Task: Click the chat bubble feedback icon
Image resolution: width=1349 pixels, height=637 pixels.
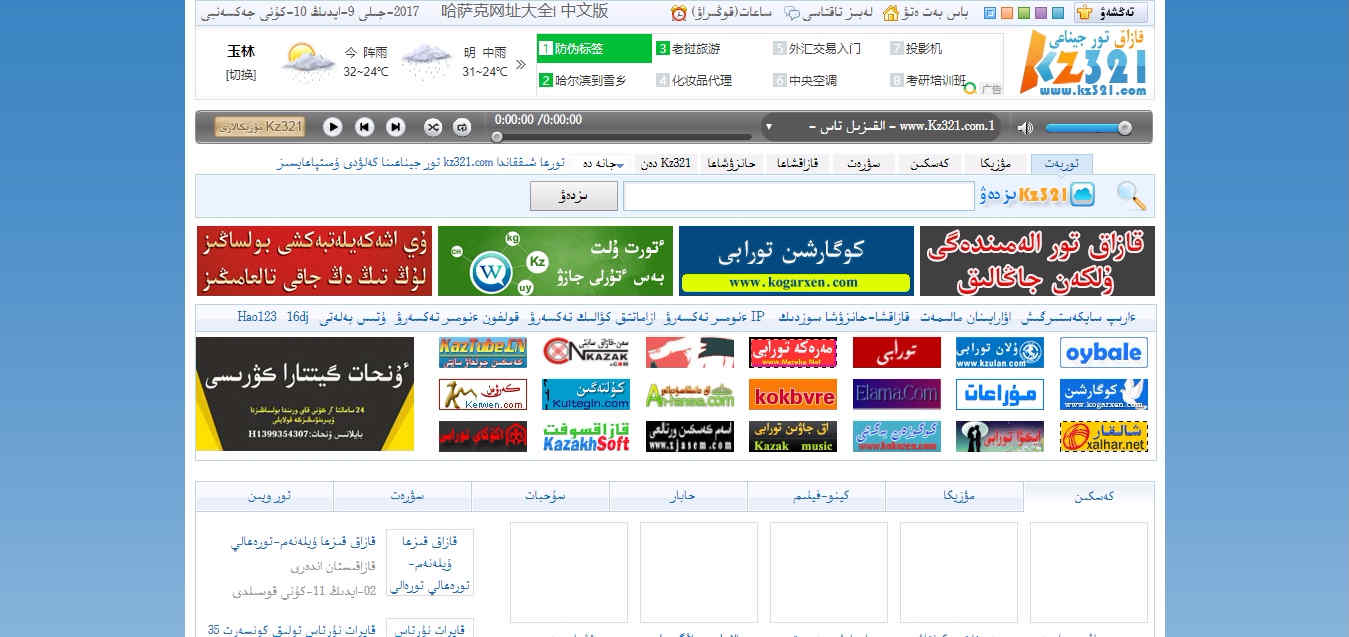Action: click(x=792, y=13)
